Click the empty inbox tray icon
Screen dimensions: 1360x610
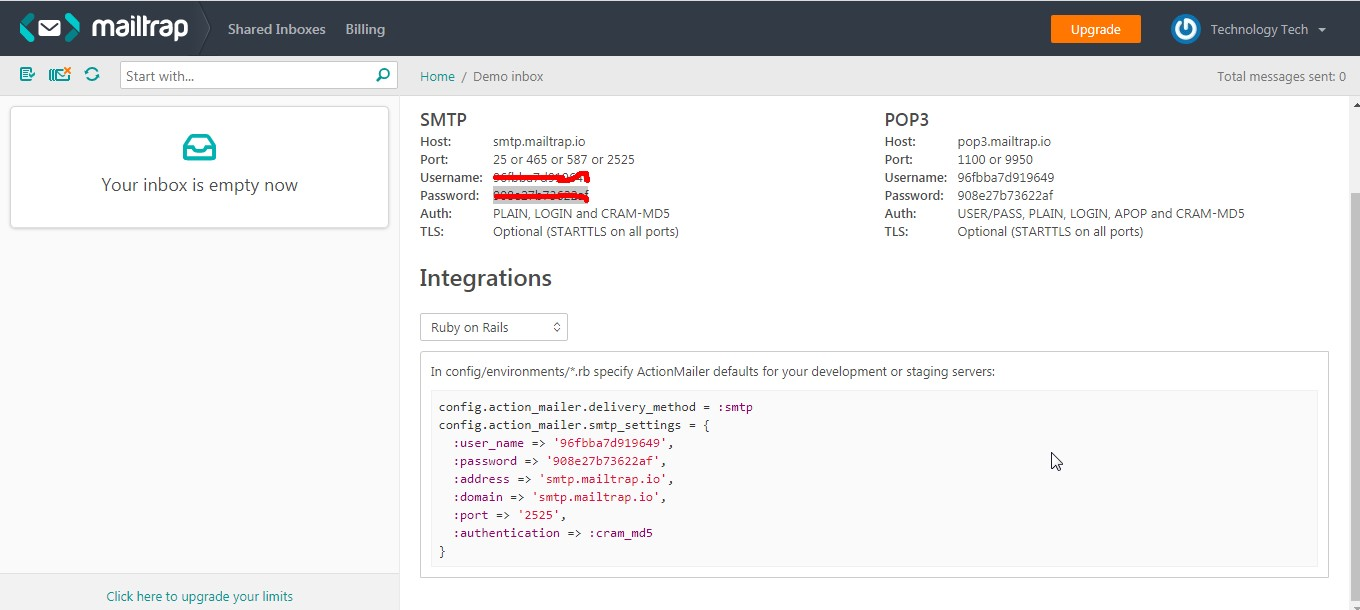[x=199, y=148]
